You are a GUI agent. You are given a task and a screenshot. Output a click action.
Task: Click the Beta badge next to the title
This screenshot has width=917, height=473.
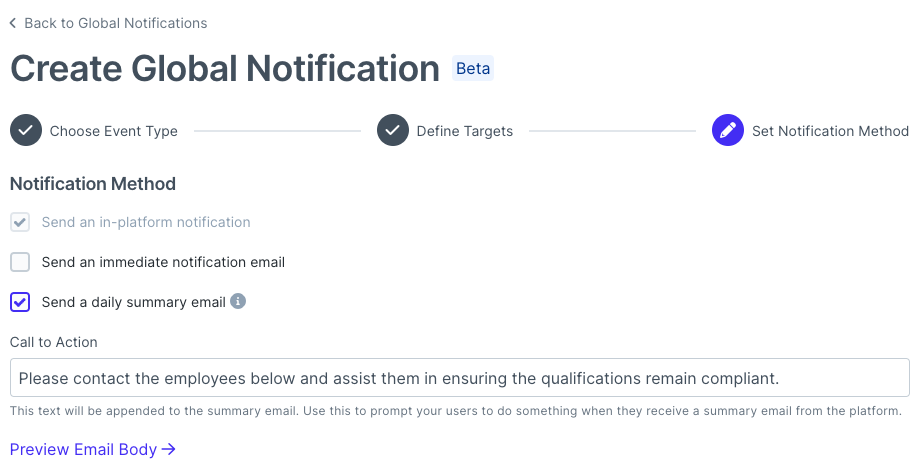pos(473,68)
